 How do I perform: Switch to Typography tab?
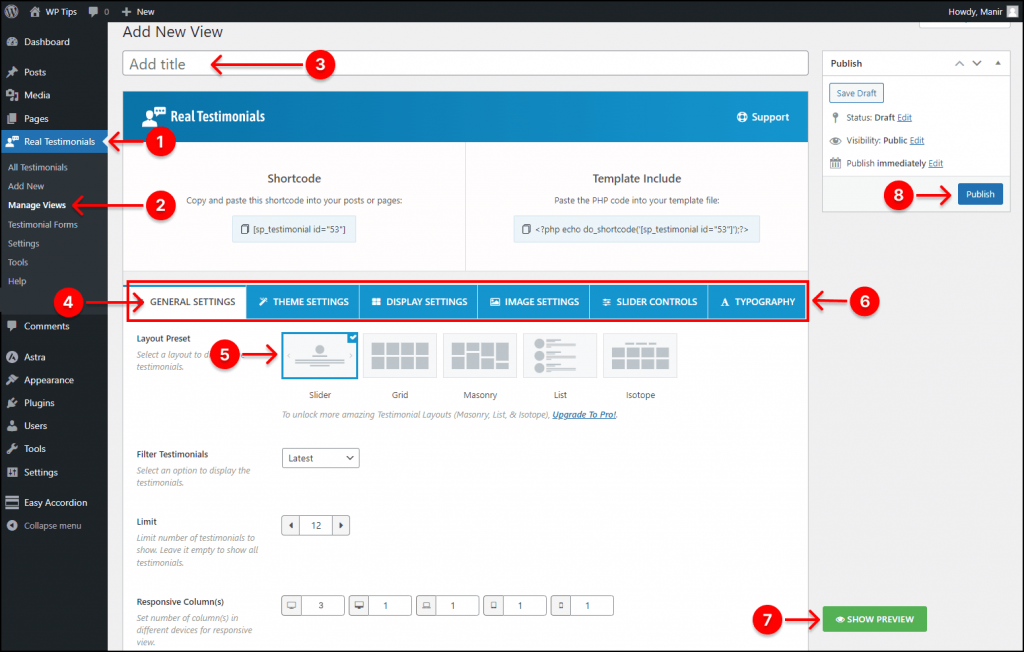[x=757, y=302]
